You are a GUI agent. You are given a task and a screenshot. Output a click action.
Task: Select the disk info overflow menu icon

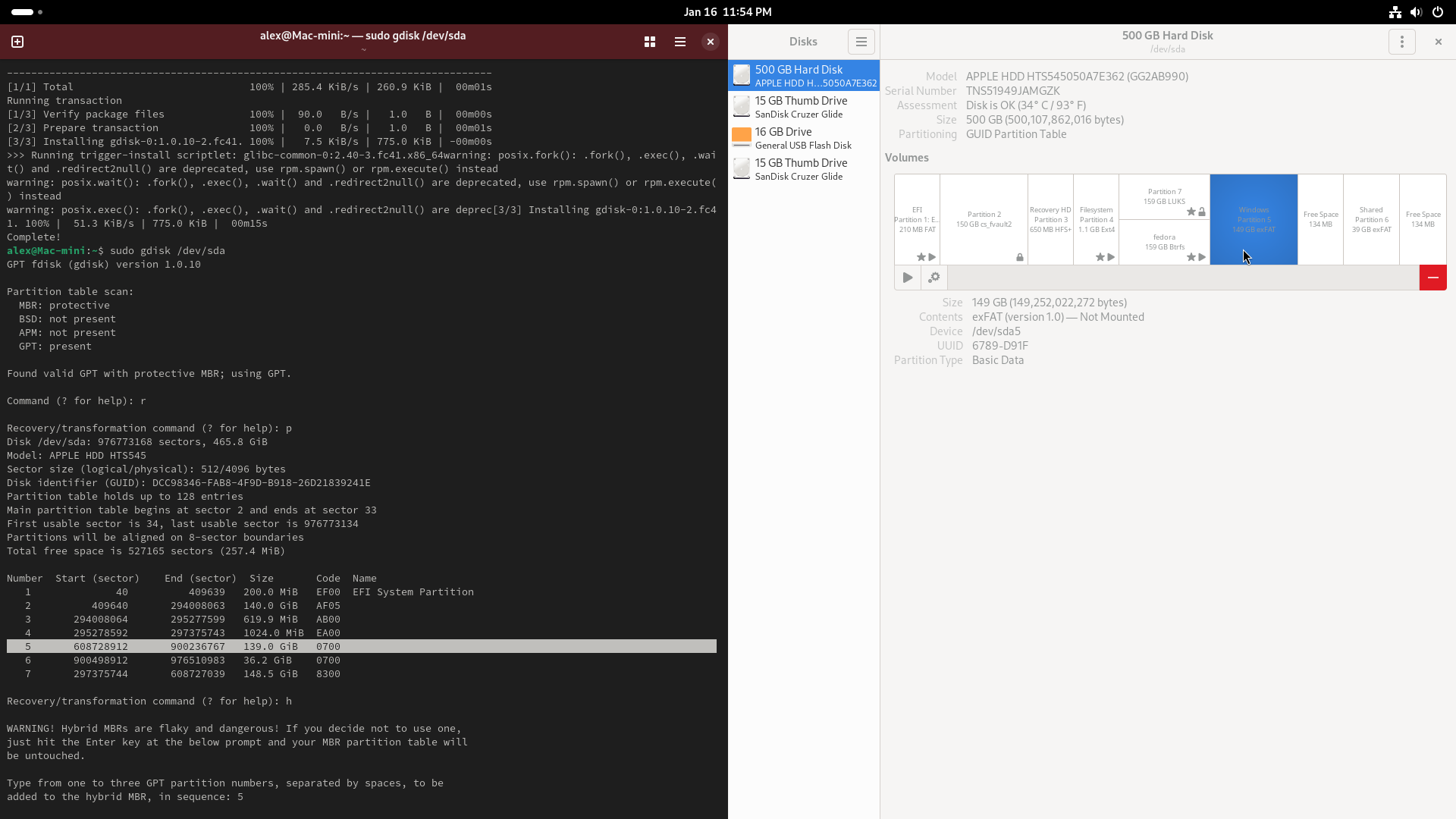[1402, 41]
